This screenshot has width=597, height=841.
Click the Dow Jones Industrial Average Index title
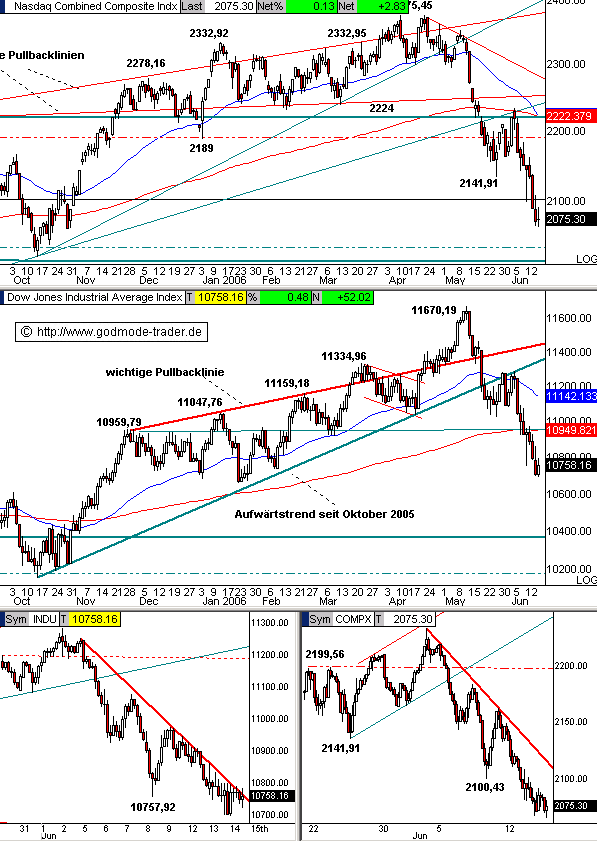pyautogui.click(x=94, y=297)
